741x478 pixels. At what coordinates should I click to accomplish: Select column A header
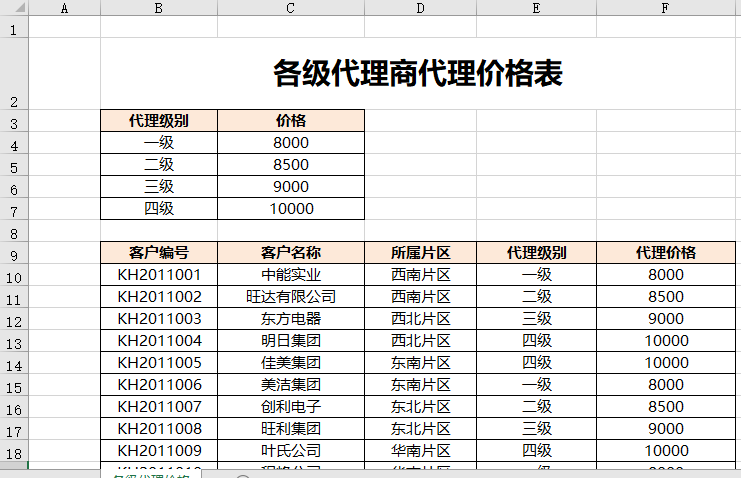click(x=65, y=8)
